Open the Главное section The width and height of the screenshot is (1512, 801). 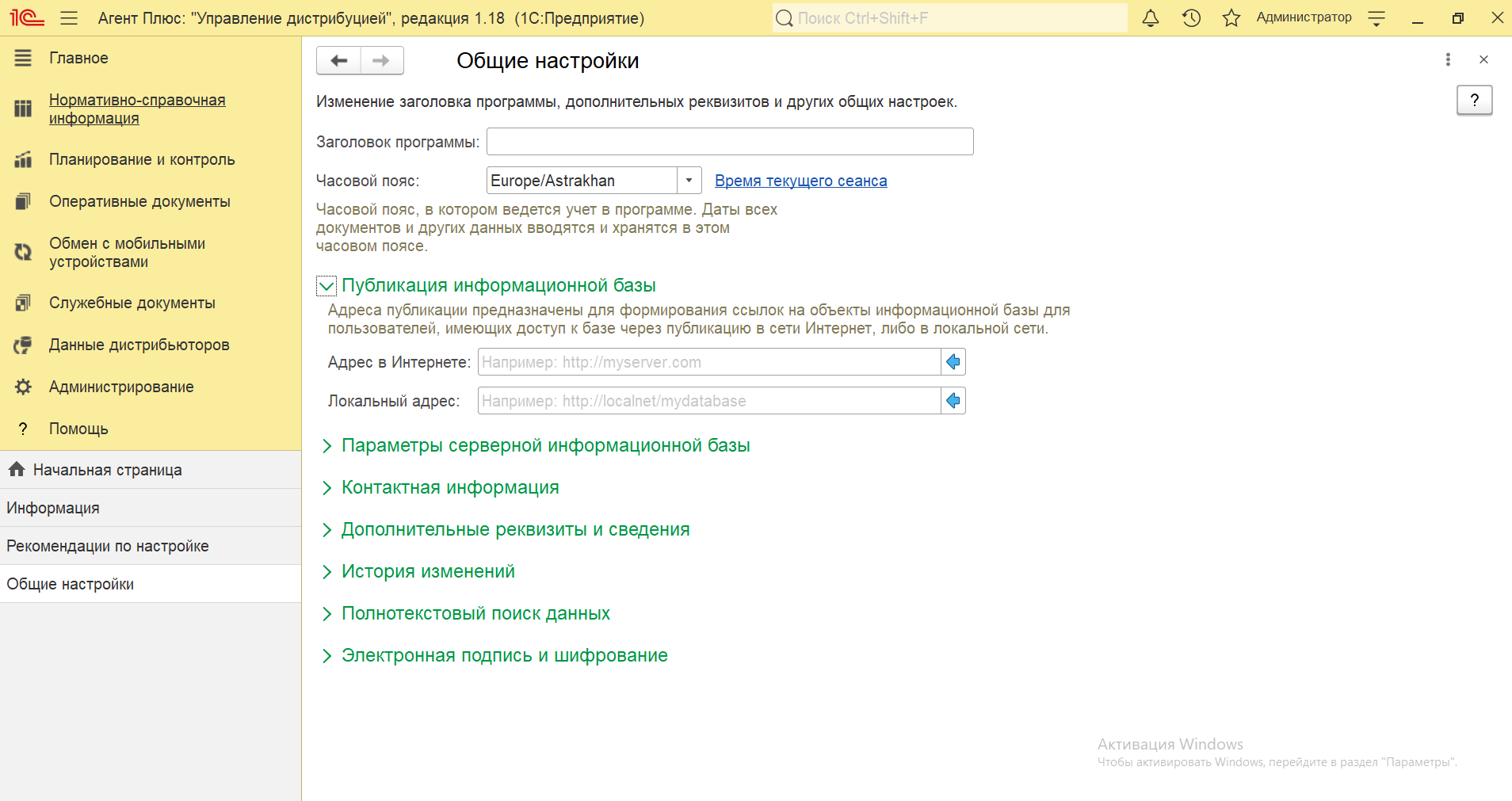[x=78, y=58]
